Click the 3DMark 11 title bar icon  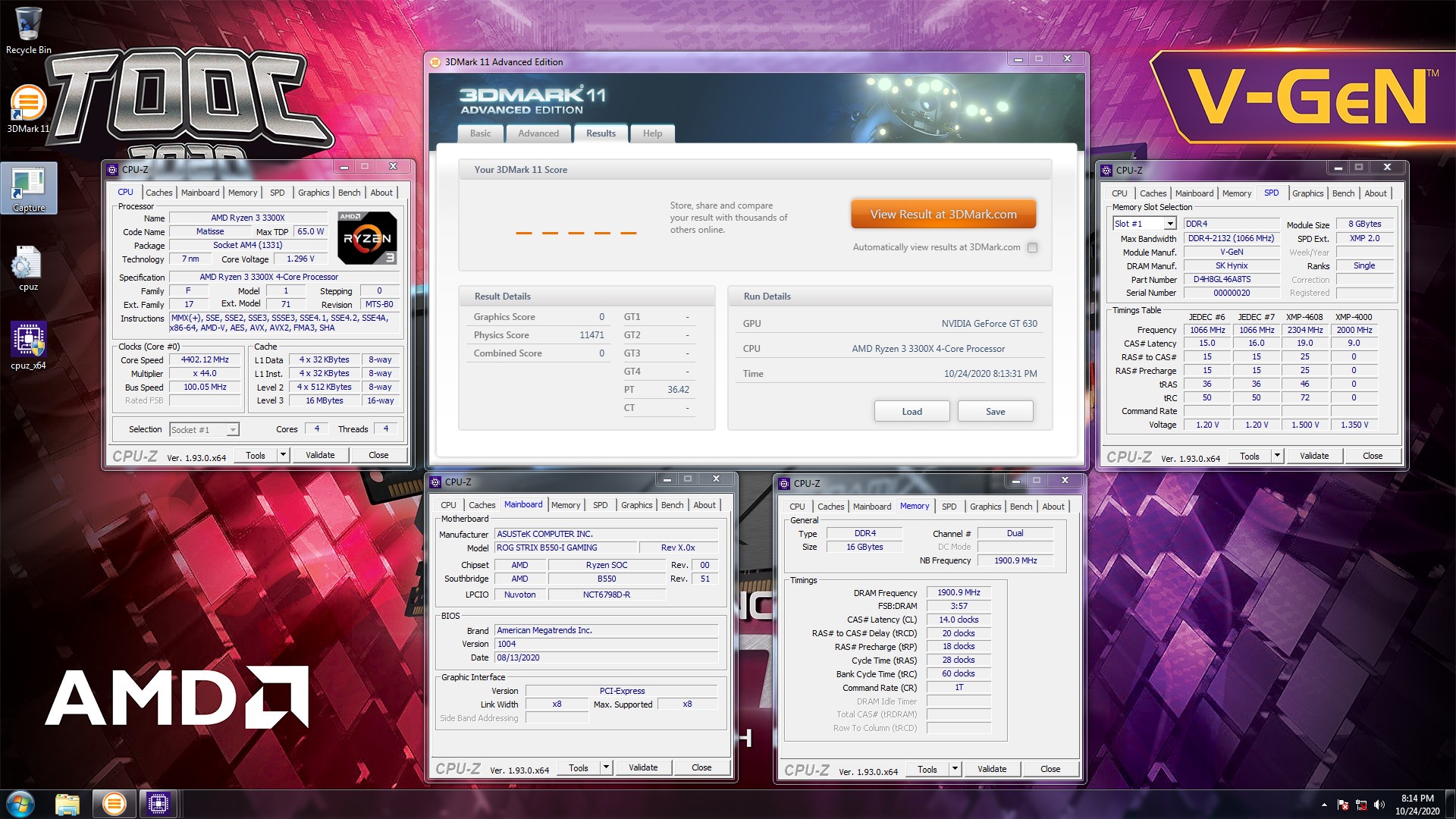click(435, 62)
